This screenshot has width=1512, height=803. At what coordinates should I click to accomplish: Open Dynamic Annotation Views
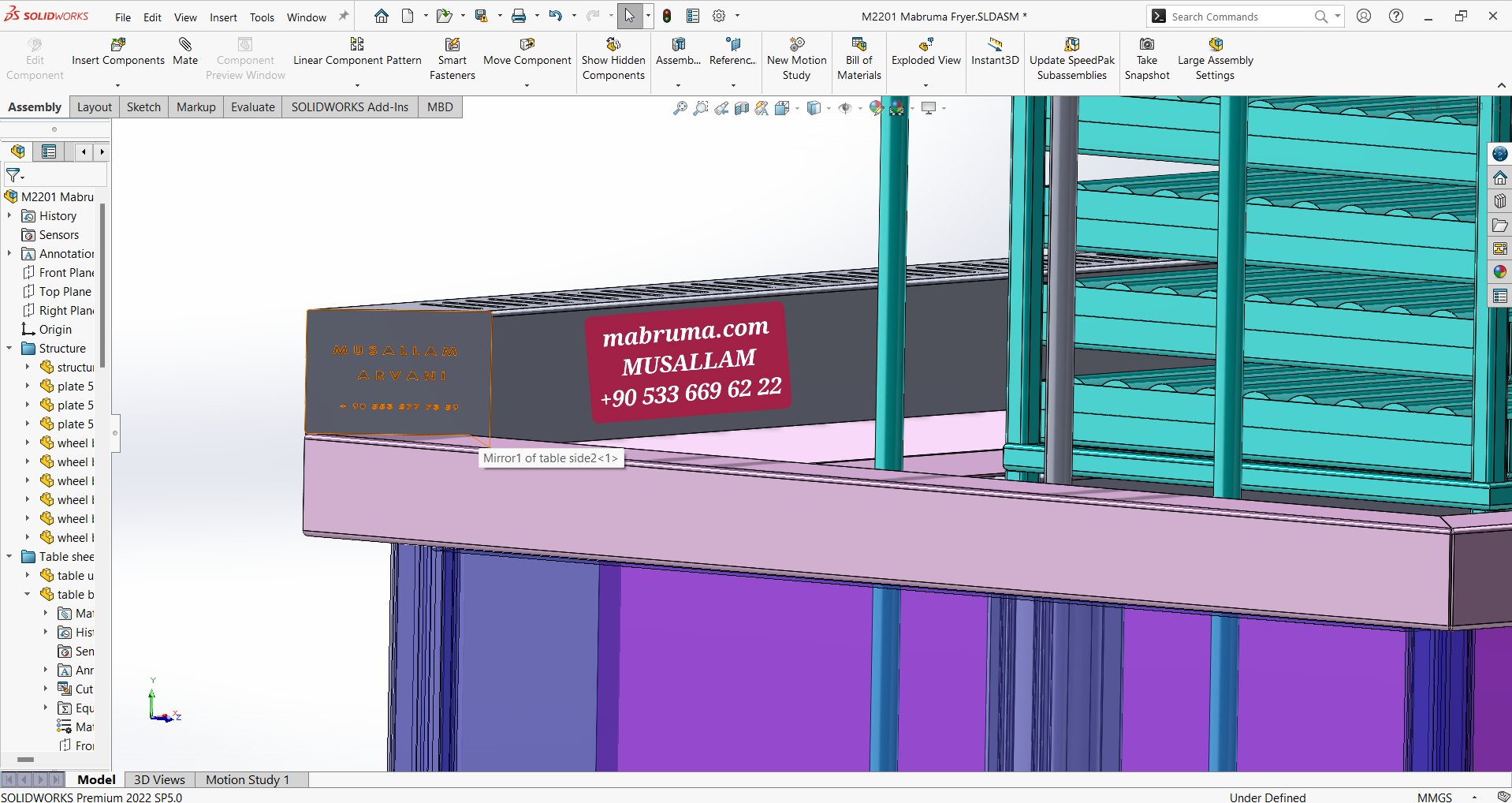point(762,108)
